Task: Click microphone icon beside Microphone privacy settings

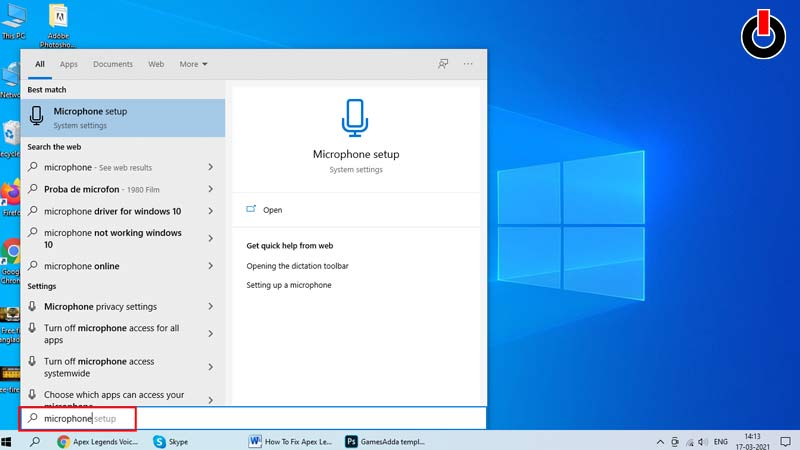Action: (32, 306)
